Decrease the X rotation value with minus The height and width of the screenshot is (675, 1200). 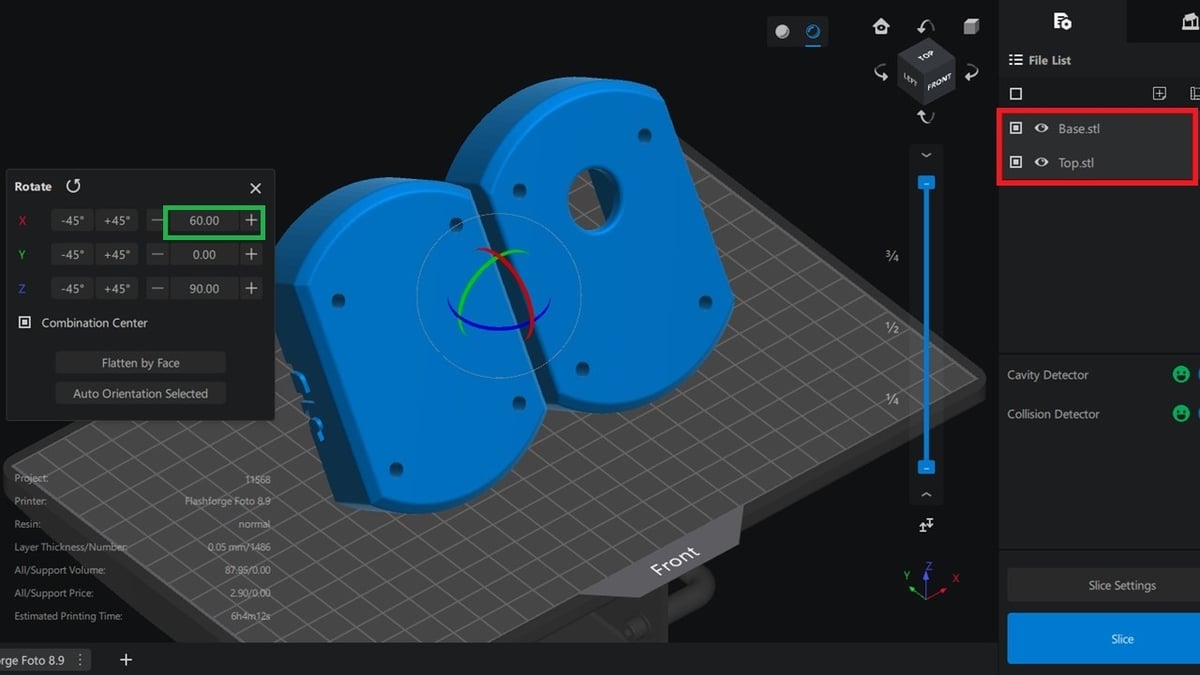(158, 221)
